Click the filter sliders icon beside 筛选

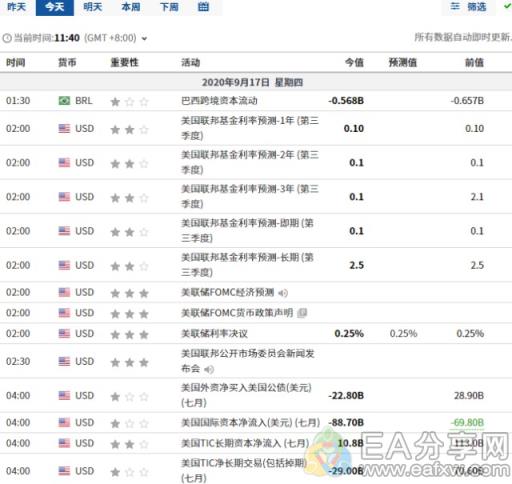pyautogui.click(x=455, y=6)
